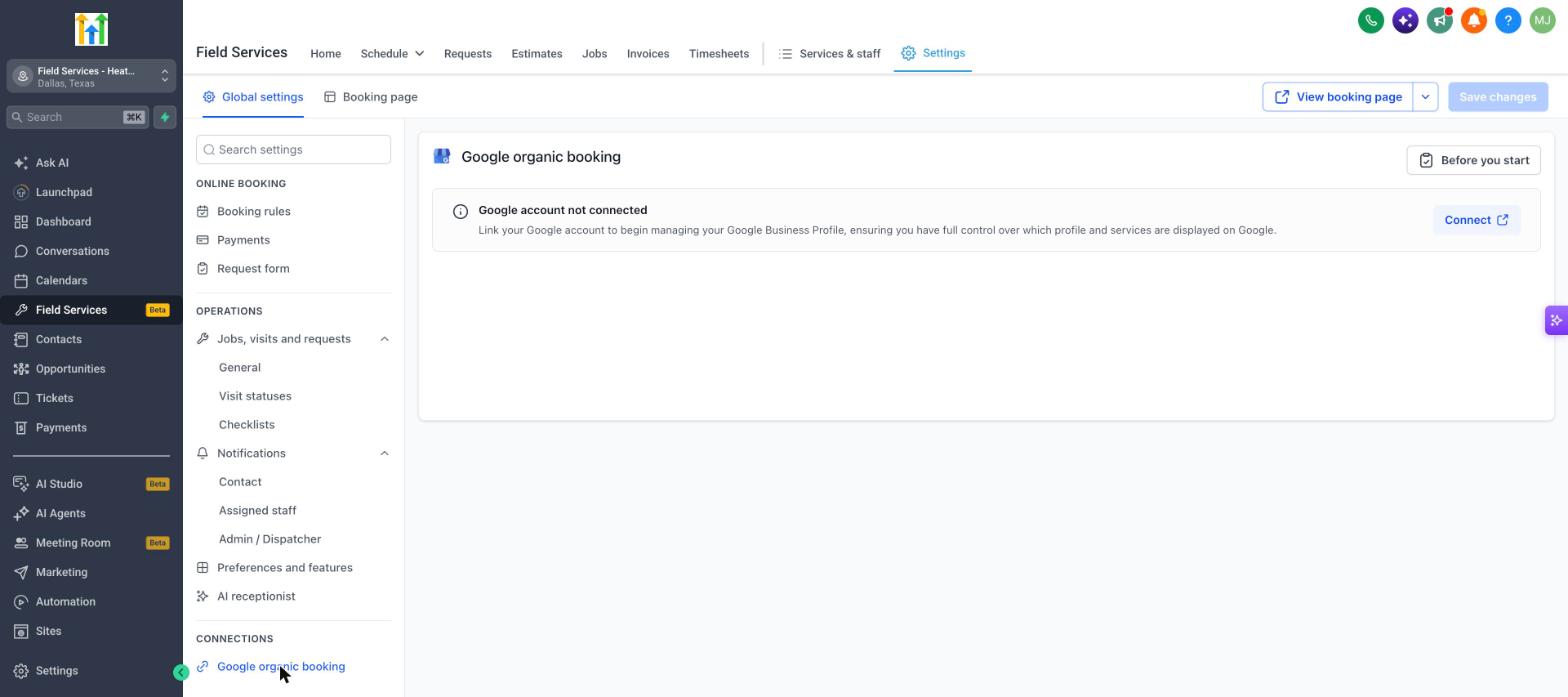The image size is (1568, 697).
Task: Click Save changes button
Action: (x=1498, y=97)
